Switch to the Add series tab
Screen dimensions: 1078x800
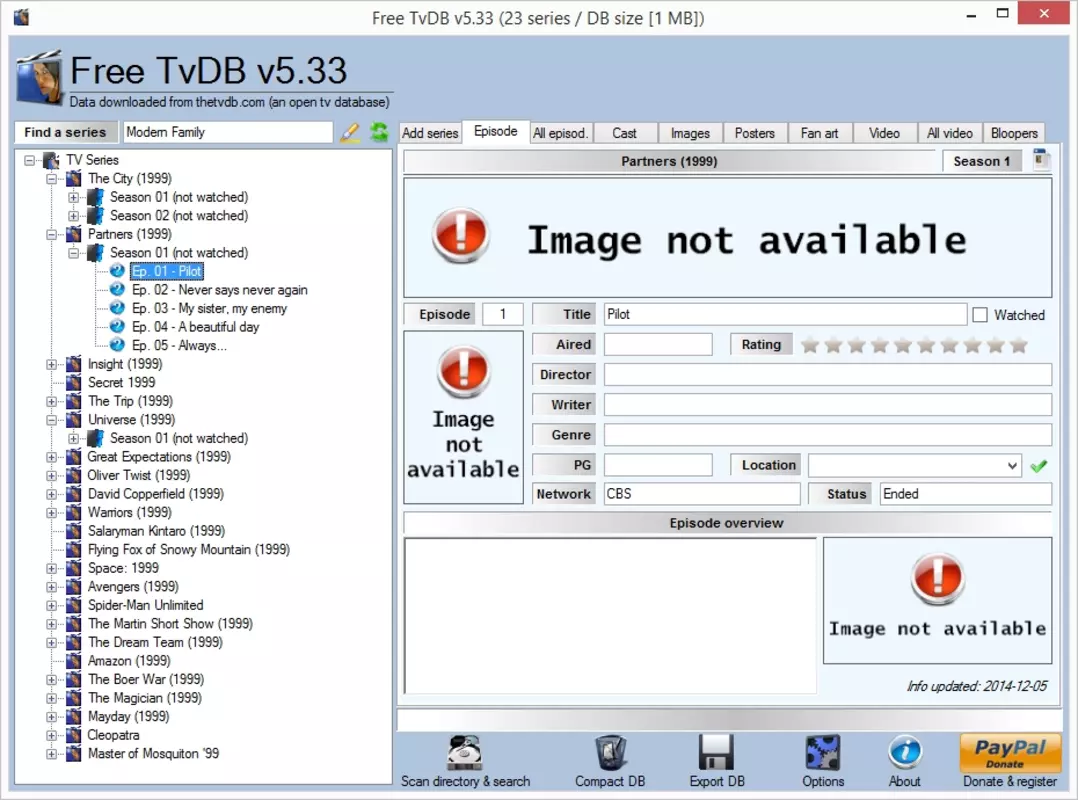(430, 133)
